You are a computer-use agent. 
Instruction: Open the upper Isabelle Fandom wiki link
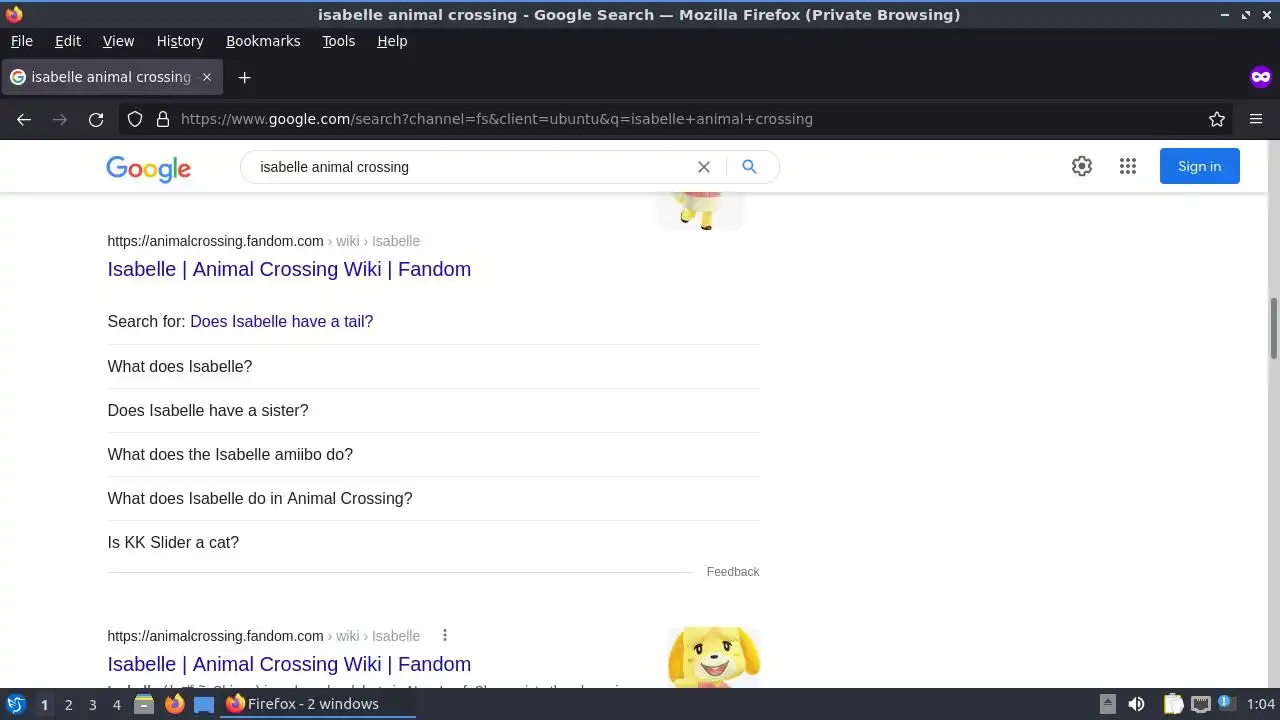click(x=289, y=269)
